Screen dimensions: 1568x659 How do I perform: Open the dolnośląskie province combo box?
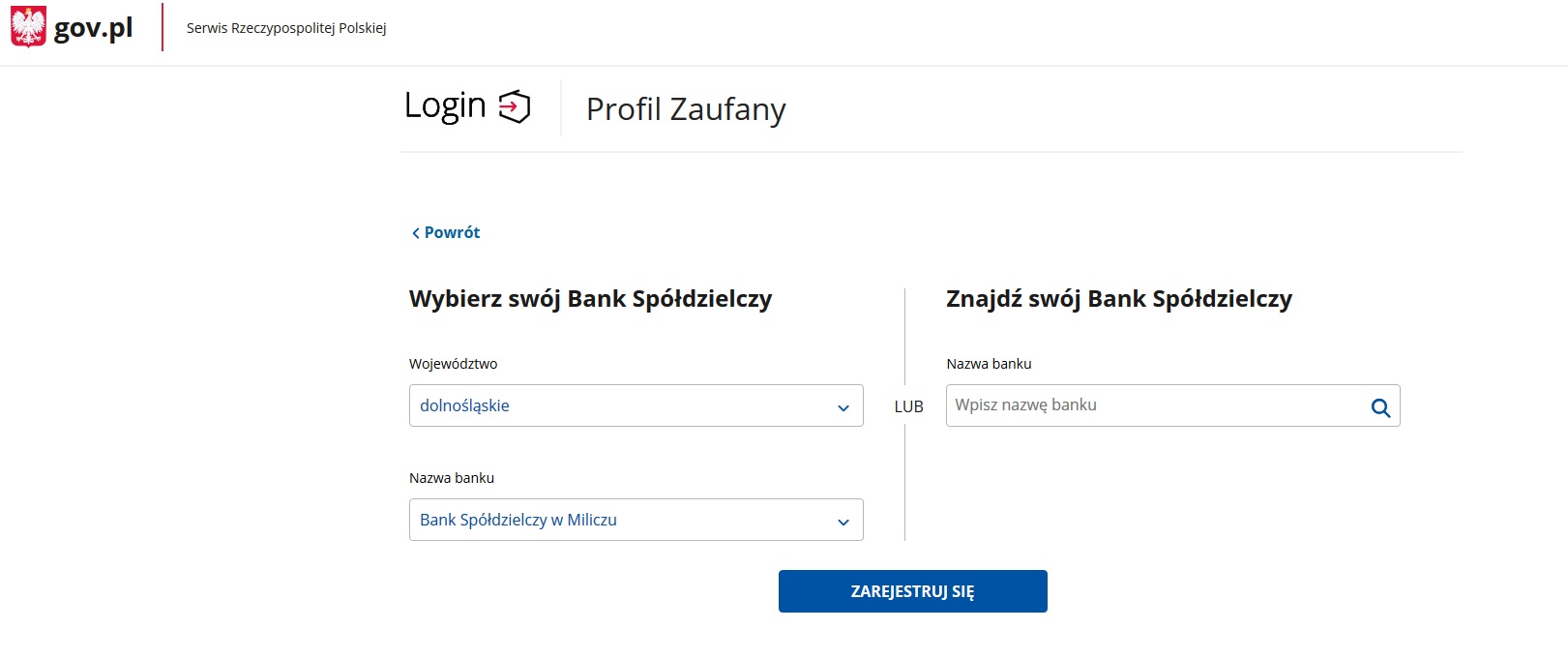click(636, 405)
